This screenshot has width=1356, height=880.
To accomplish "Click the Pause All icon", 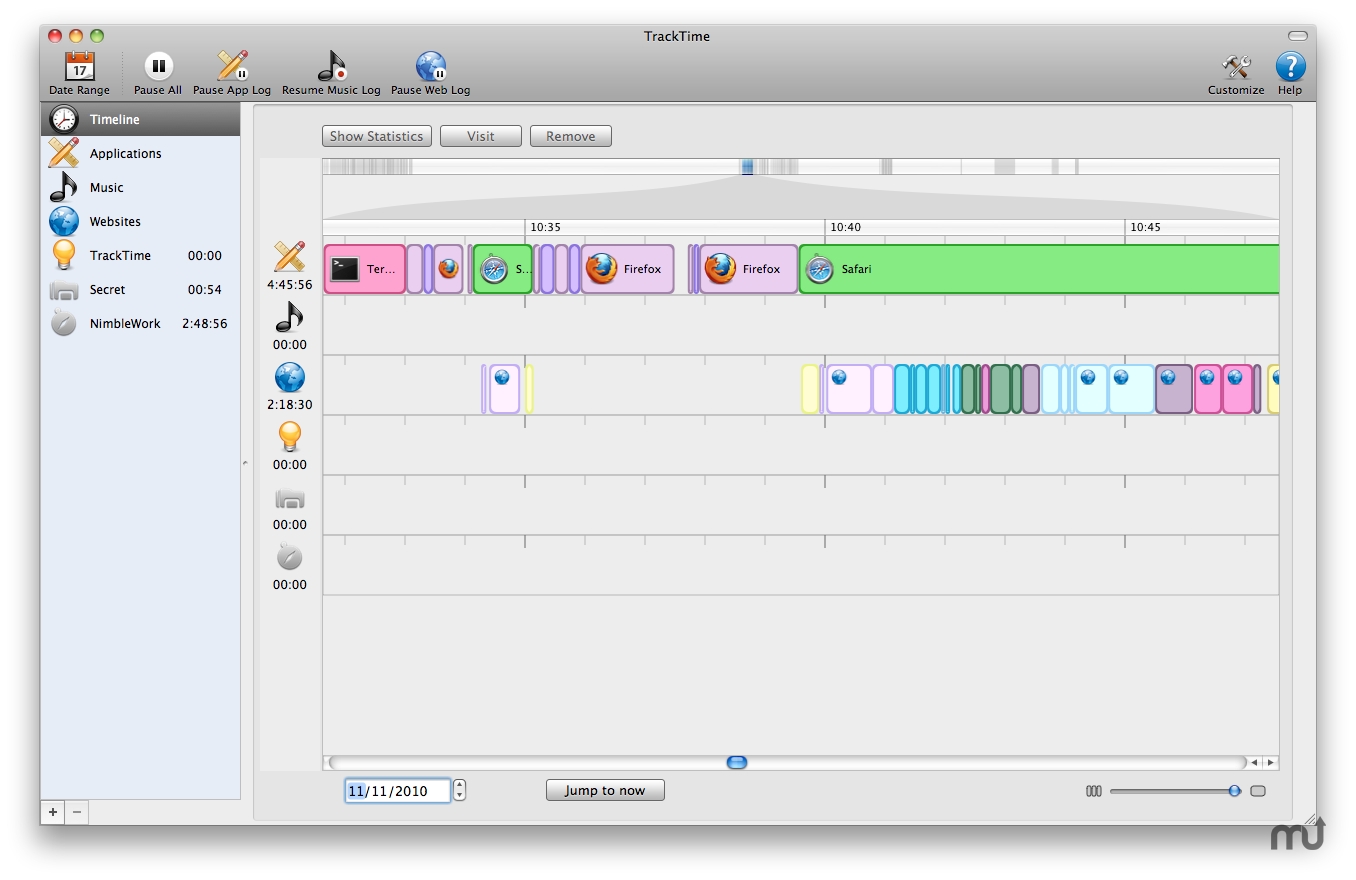I will pyautogui.click(x=158, y=68).
